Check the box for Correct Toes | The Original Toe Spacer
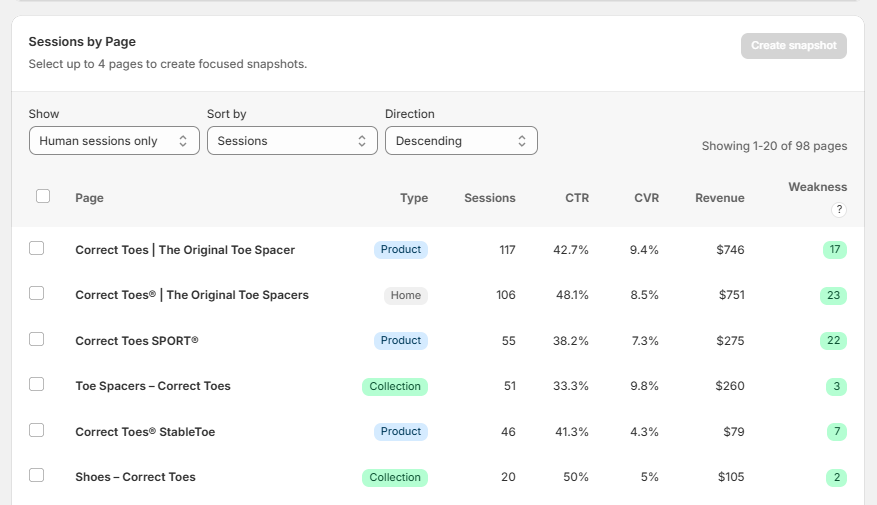Image resolution: width=877 pixels, height=505 pixels. (x=36, y=248)
